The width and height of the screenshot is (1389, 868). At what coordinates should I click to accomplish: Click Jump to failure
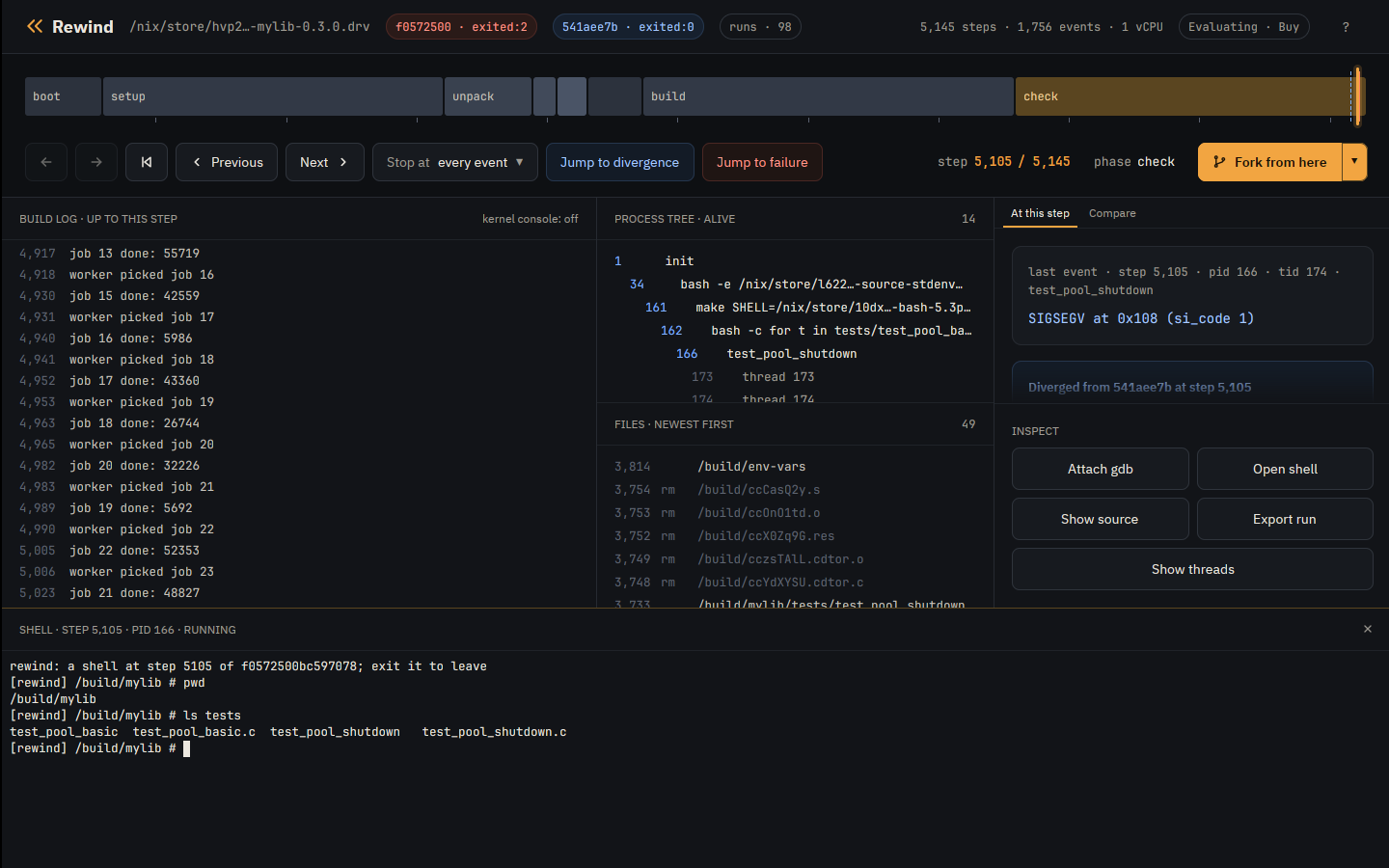(x=762, y=162)
